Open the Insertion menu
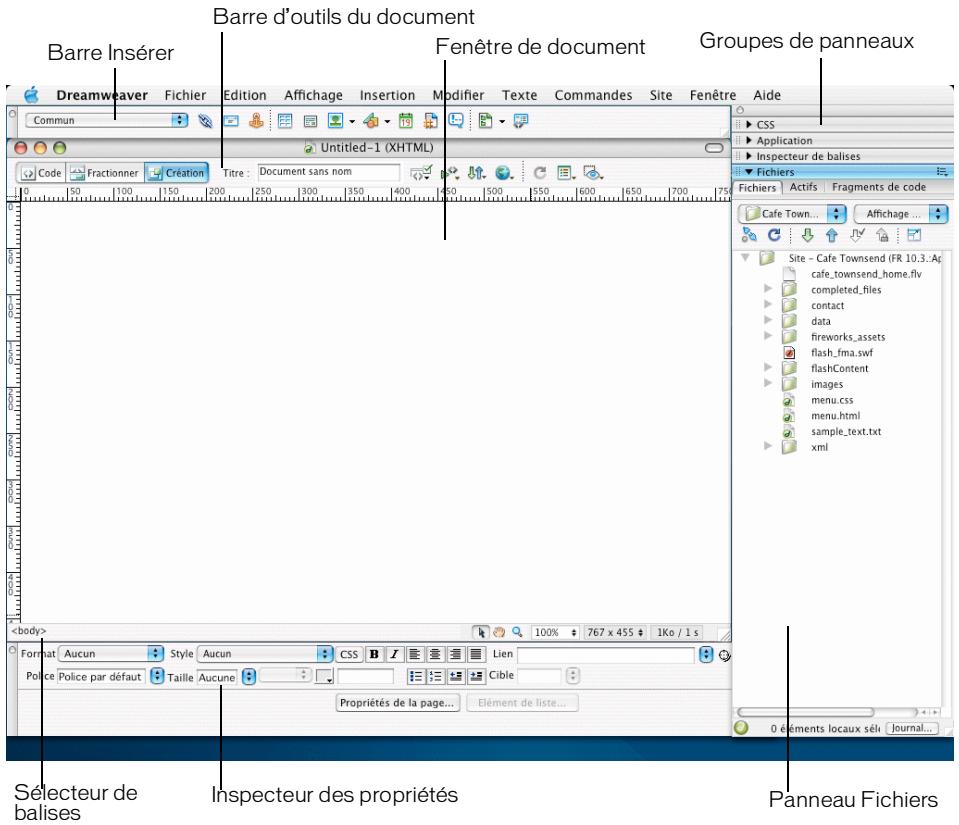 coord(387,95)
